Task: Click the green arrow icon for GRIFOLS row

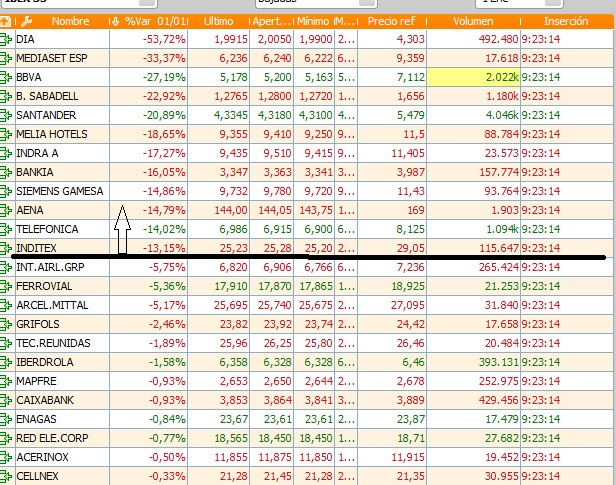Action: 6,324
